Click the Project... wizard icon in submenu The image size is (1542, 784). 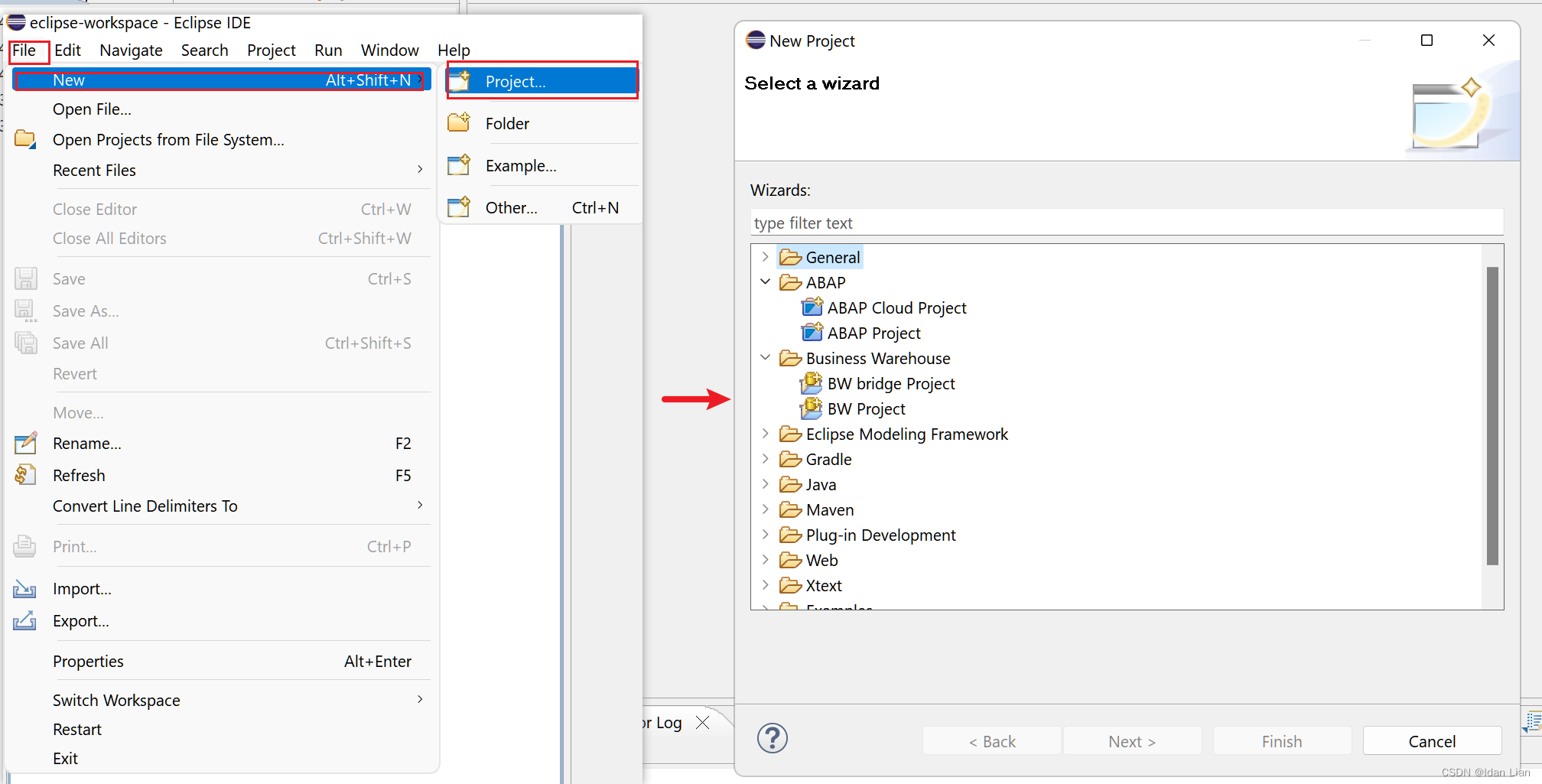click(x=460, y=81)
